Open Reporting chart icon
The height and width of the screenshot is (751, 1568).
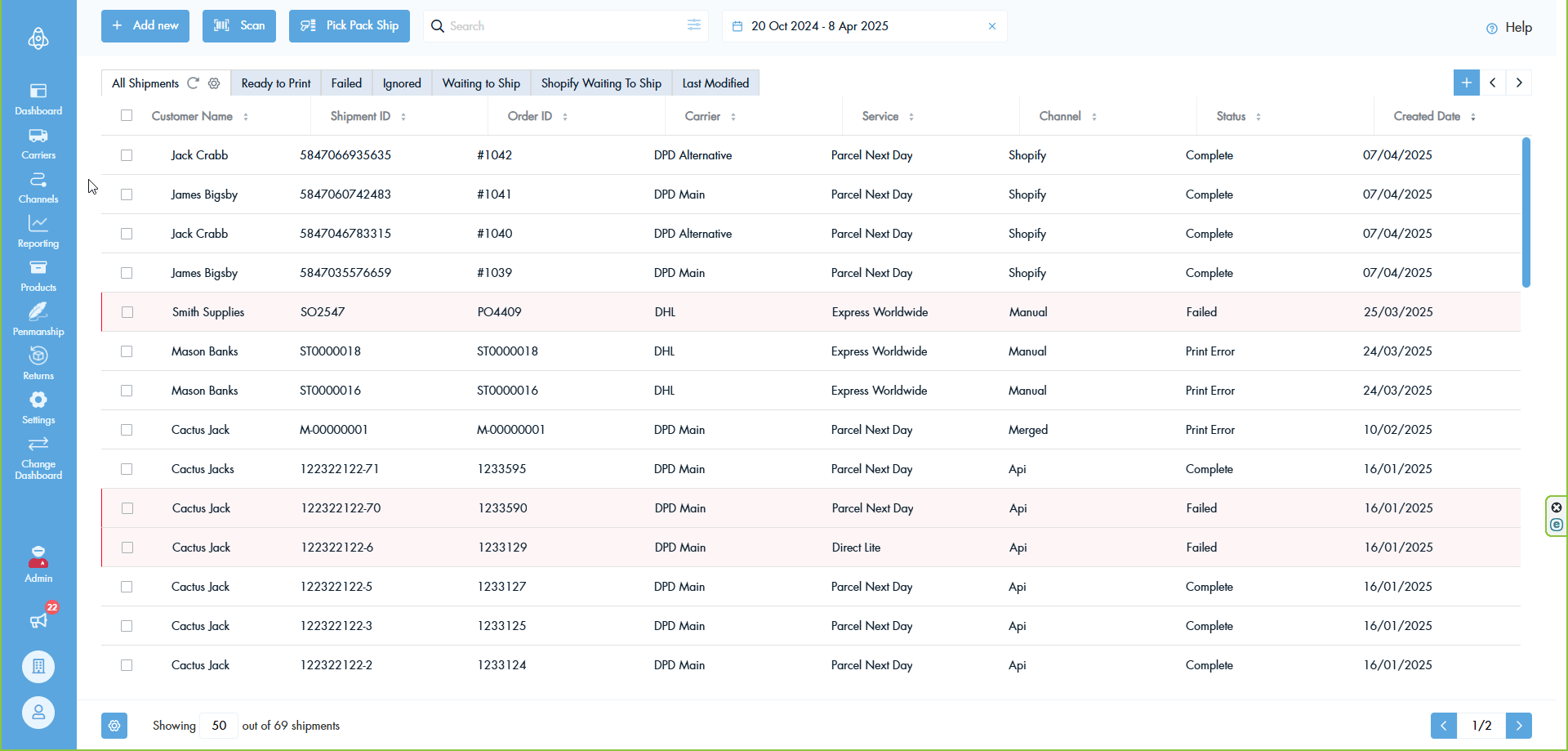[x=38, y=223]
